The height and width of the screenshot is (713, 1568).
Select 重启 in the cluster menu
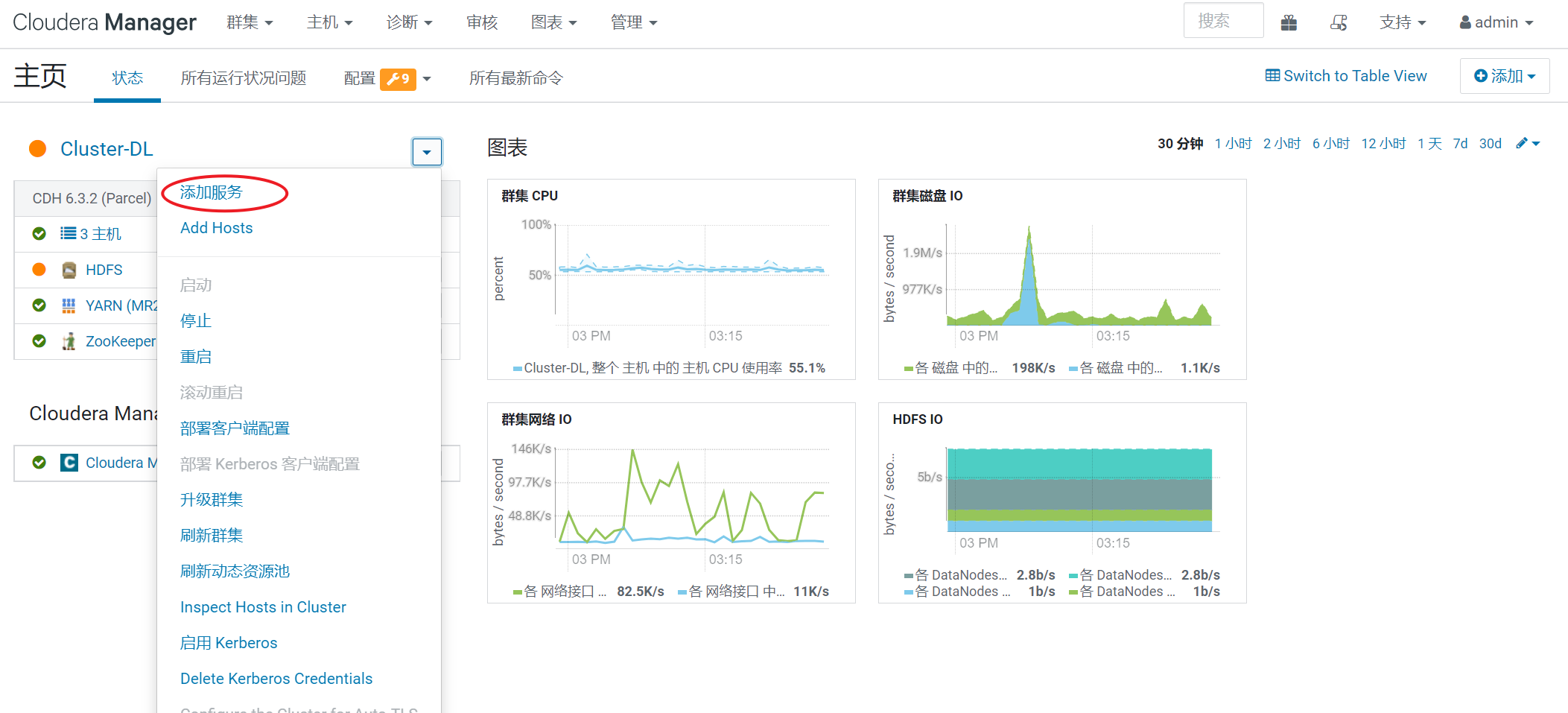point(196,356)
